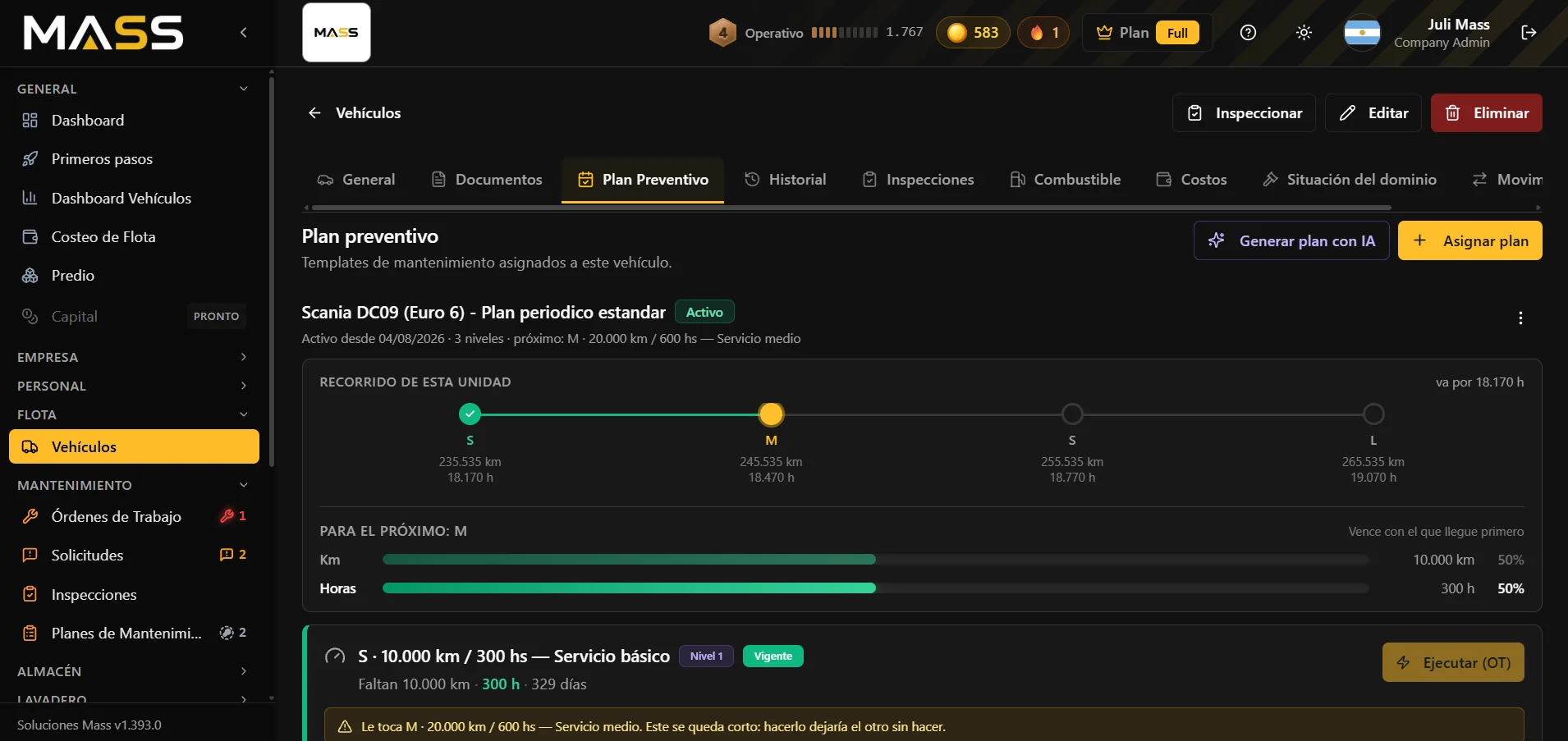Expand the PERSONAL section
The width and height of the screenshot is (1568, 741).
tap(134, 386)
